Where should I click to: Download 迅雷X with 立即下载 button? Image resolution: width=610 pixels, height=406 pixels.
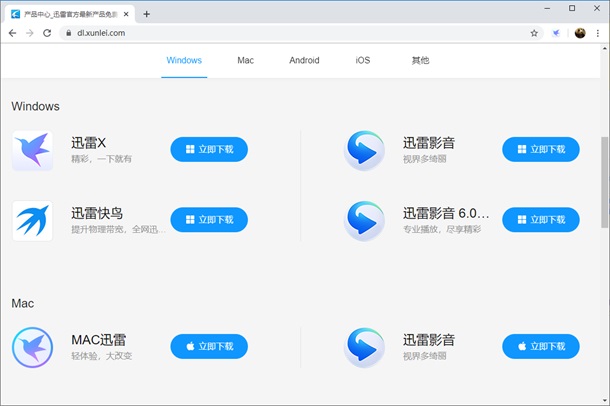(209, 149)
